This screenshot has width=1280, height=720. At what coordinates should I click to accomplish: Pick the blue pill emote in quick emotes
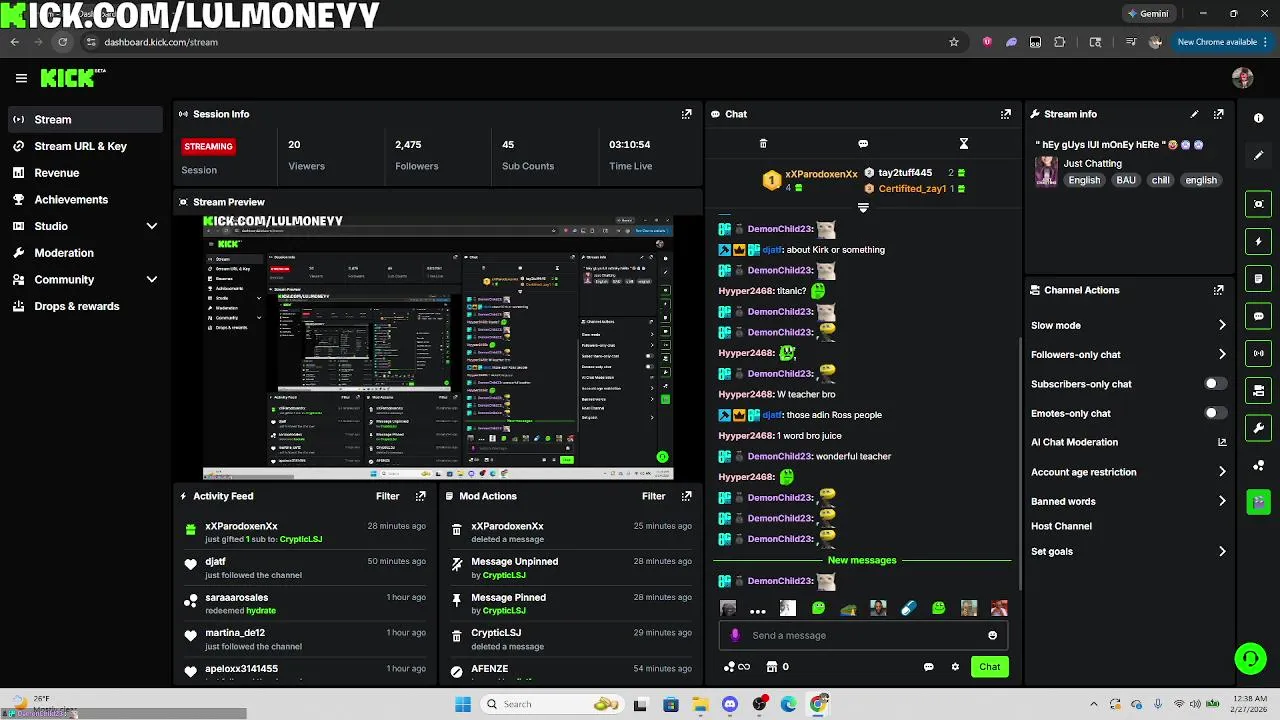pyautogui.click(x=908, y=608)
